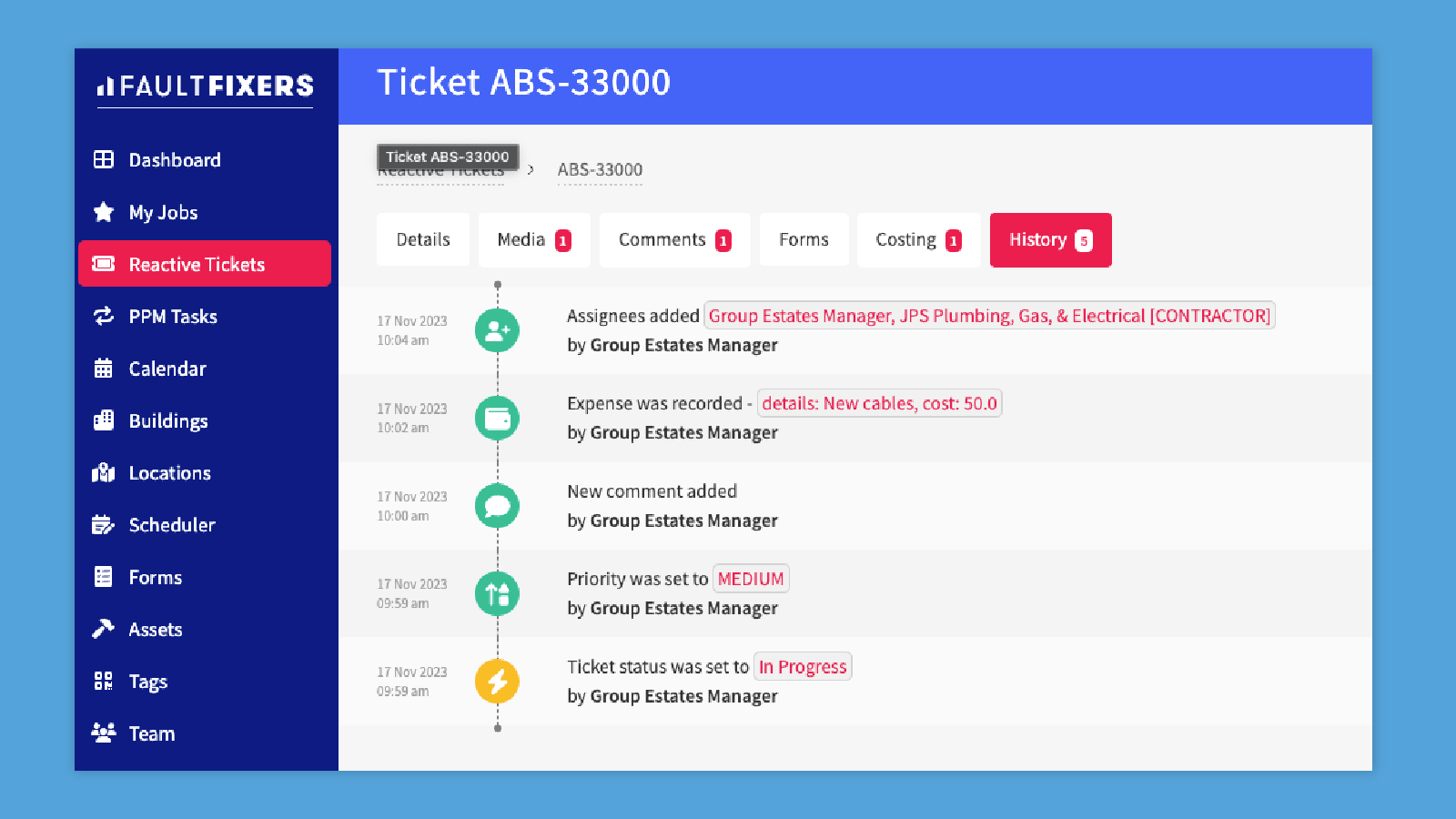This screenshot has width=1456, height=819.
Task: Click the green assignee-added timeline icon
Action: 496,330
